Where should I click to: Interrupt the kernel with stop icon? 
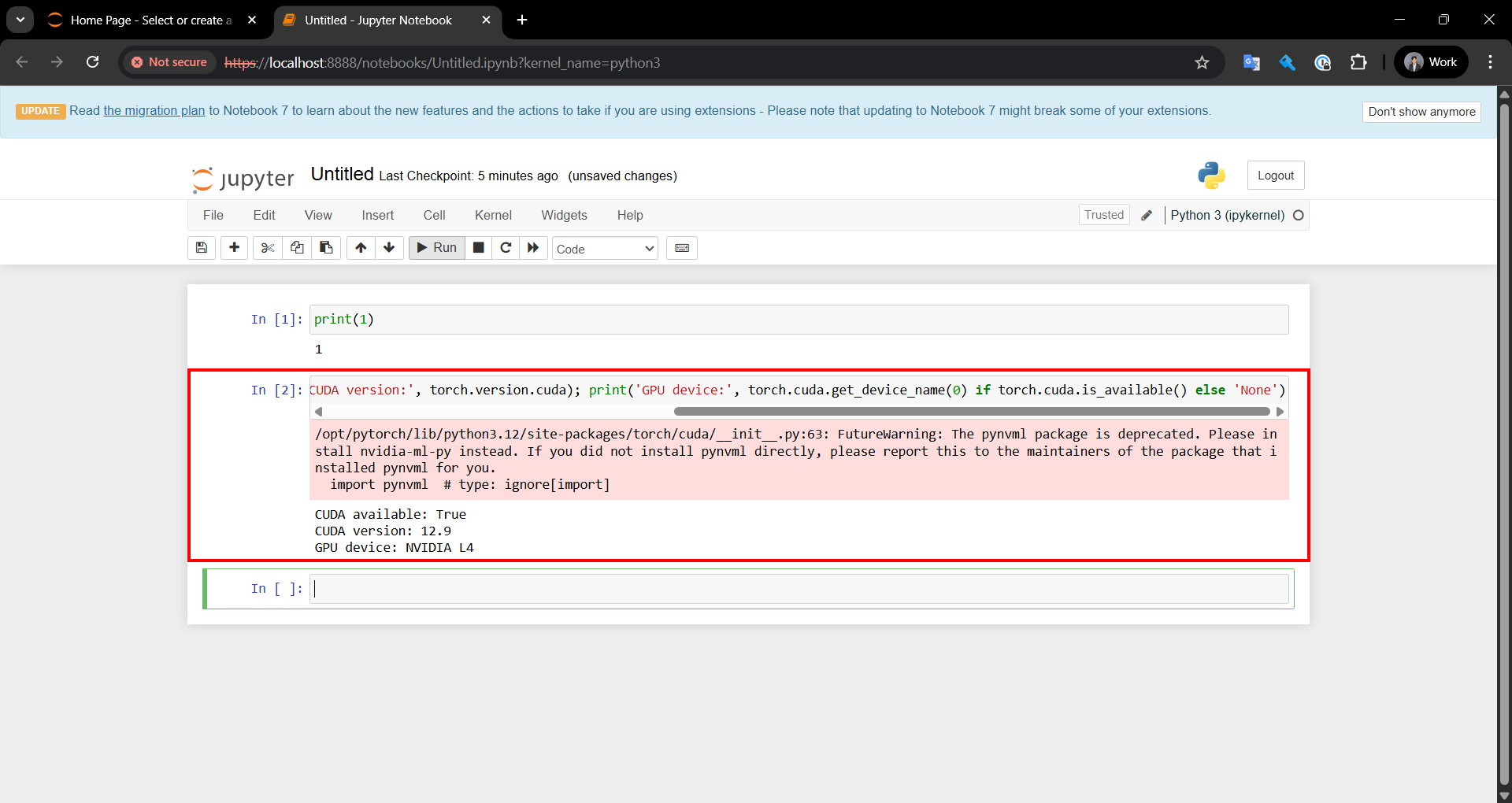tap(478, 248)
